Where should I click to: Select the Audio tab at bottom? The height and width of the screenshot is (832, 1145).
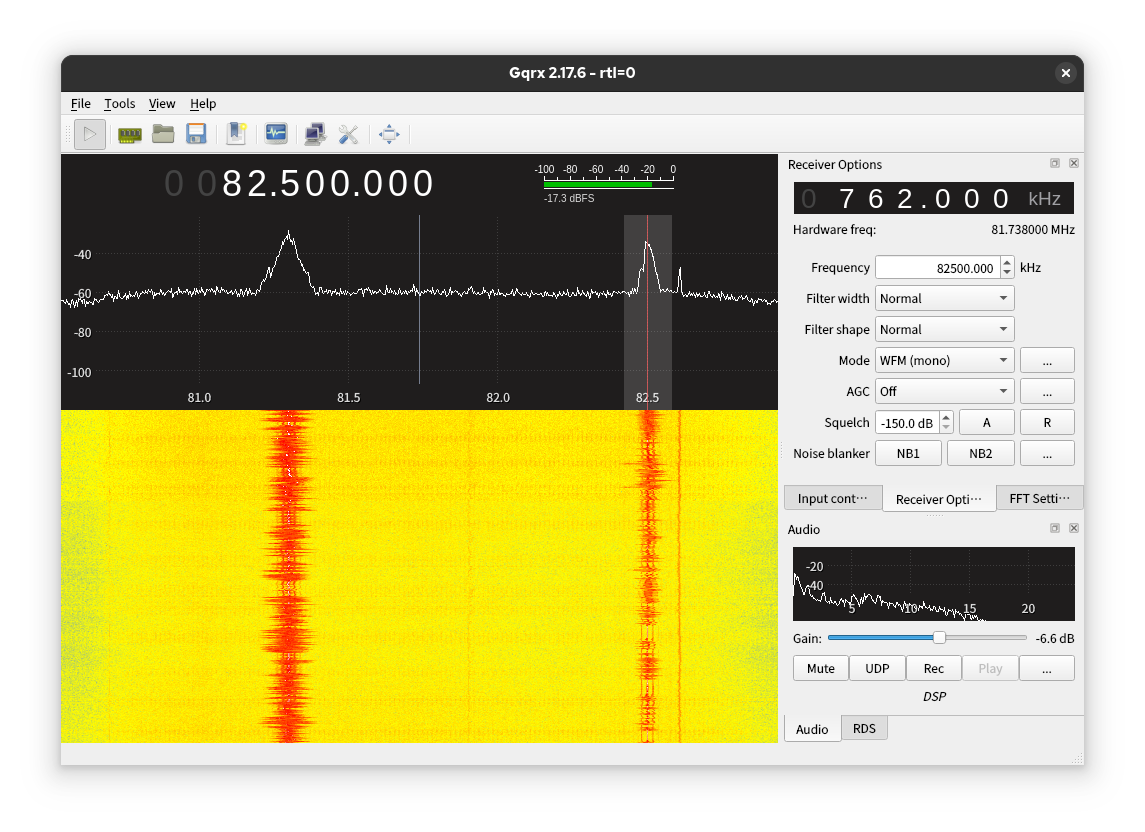point(812,729)
